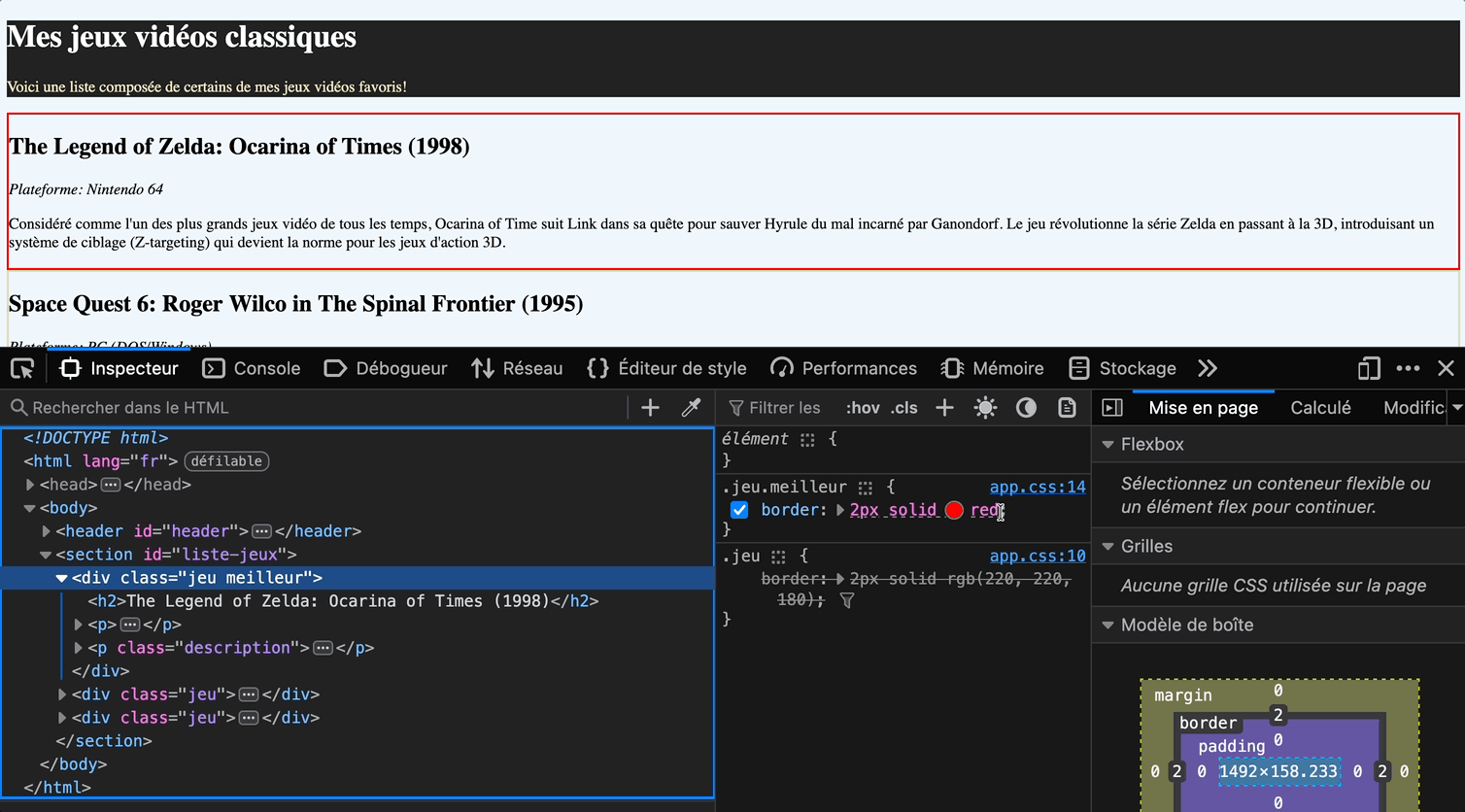Image resolution: width=1465 pixels, height=812 pixels.
Task: Focus the Rechercher dans le HTML field
Action: (x=321, y=408)
